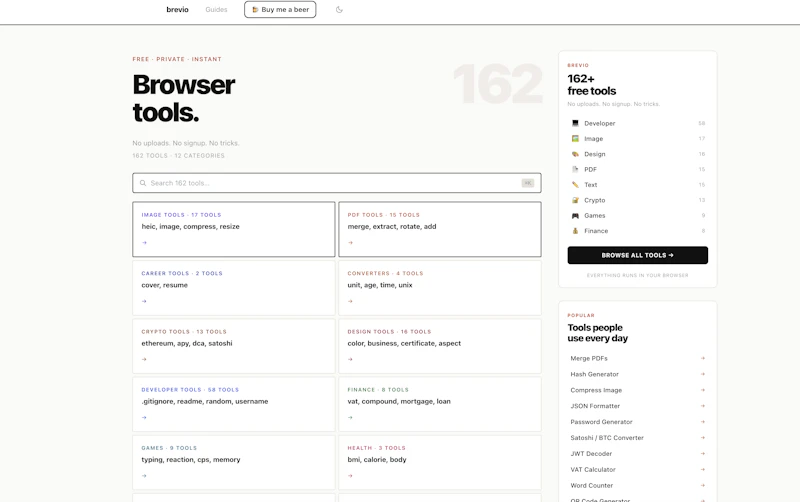This screenshot has width=800, height=502.
Task: Click the Browse All Tools button
Action: (638, 255)
